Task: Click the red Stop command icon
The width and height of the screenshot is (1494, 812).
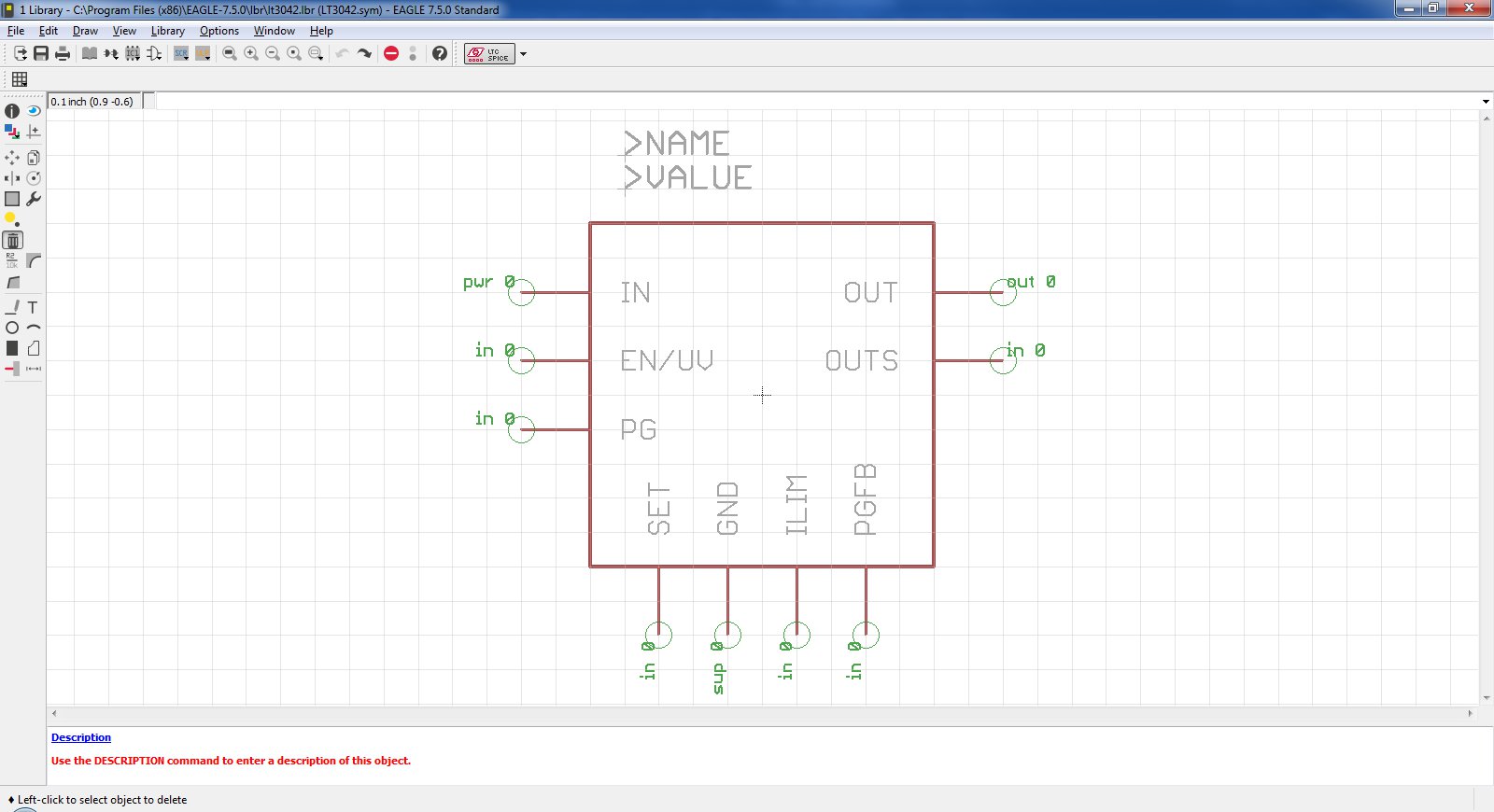Action: pos(391,53)
